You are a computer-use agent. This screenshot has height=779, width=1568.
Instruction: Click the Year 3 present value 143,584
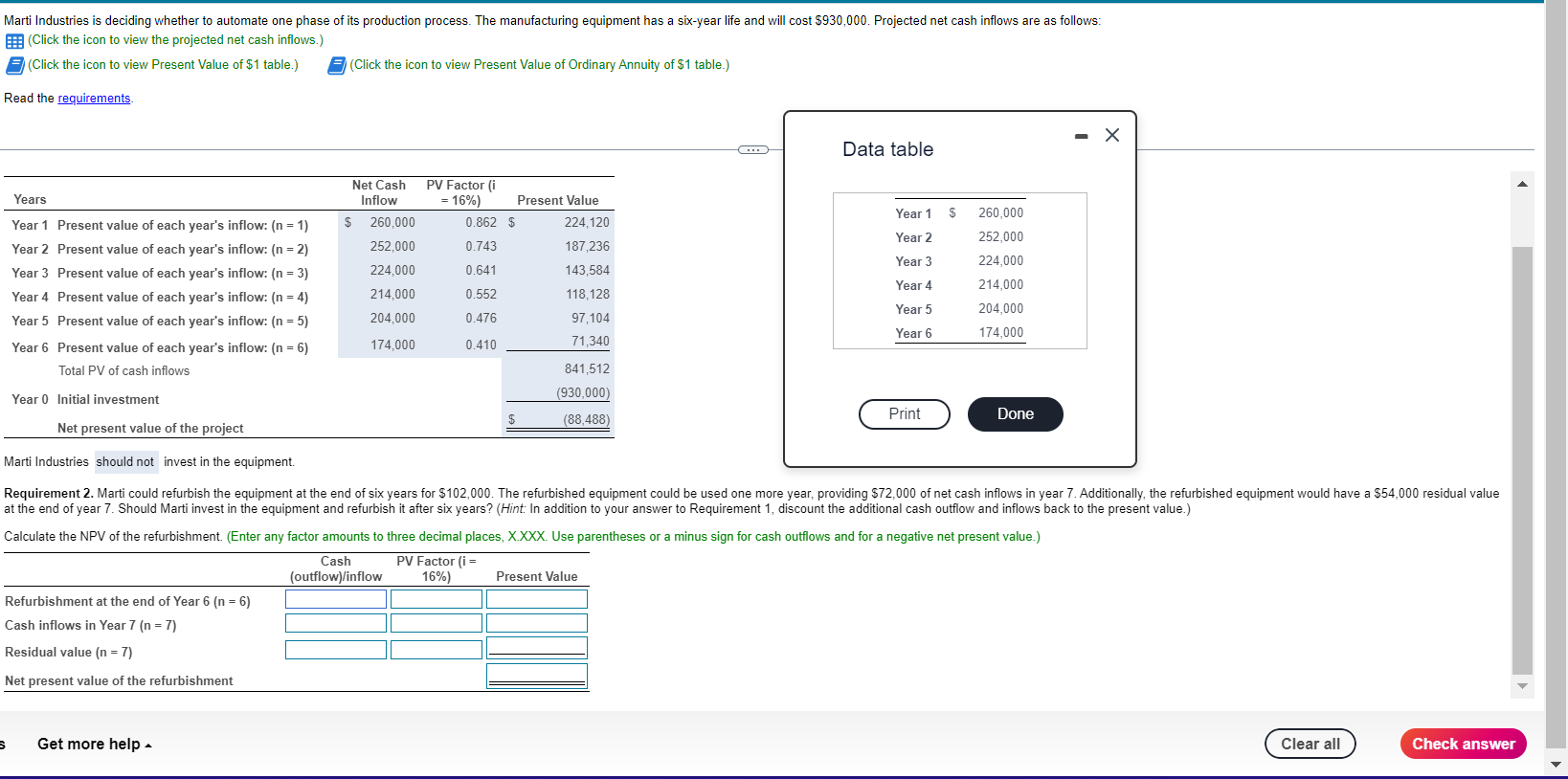587,271
